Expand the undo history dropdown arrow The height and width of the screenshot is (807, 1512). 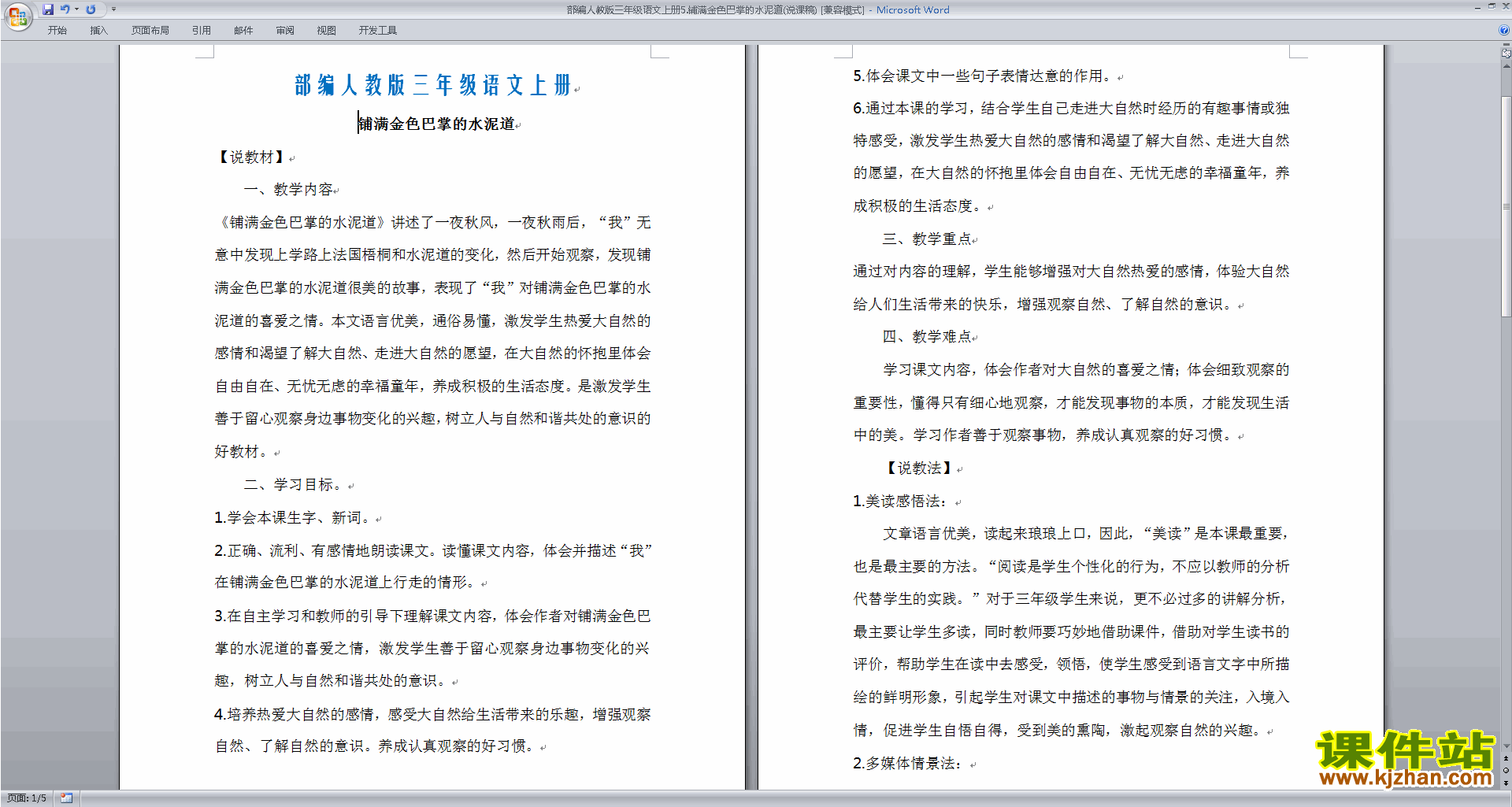point(76,9)
